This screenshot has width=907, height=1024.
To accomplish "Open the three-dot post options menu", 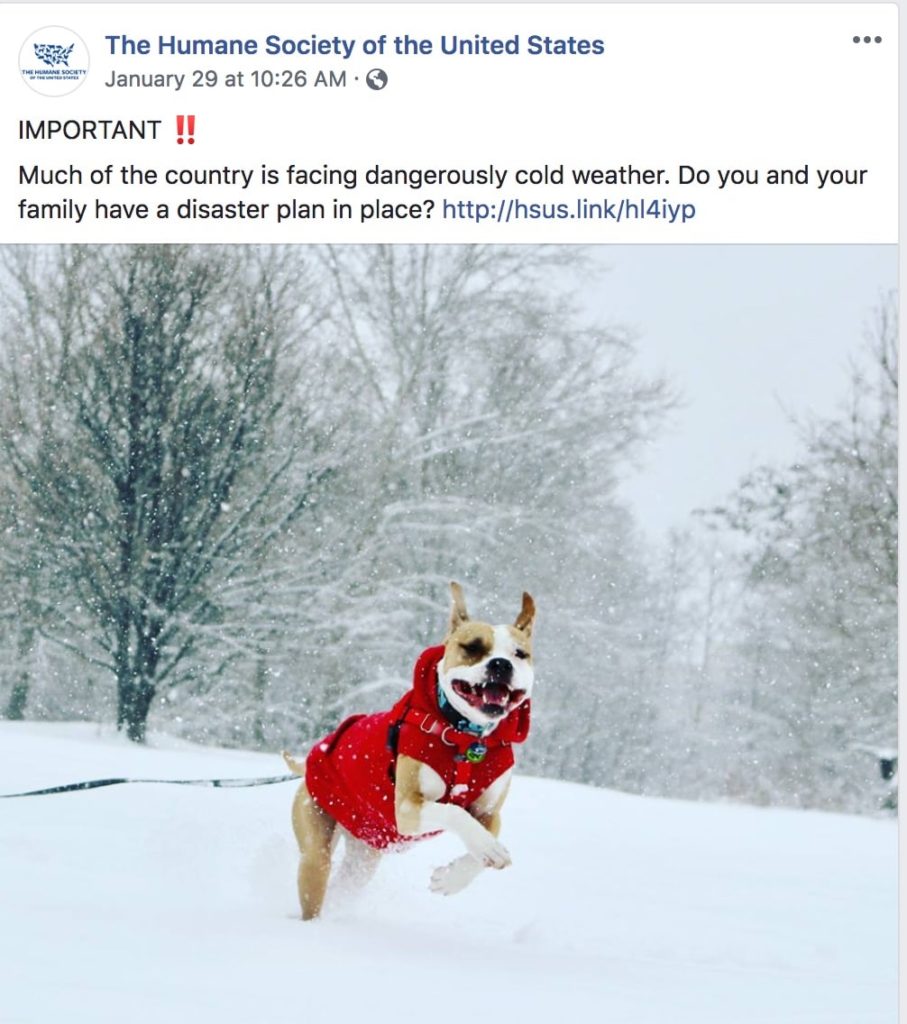I will click(x=867, y=40).
